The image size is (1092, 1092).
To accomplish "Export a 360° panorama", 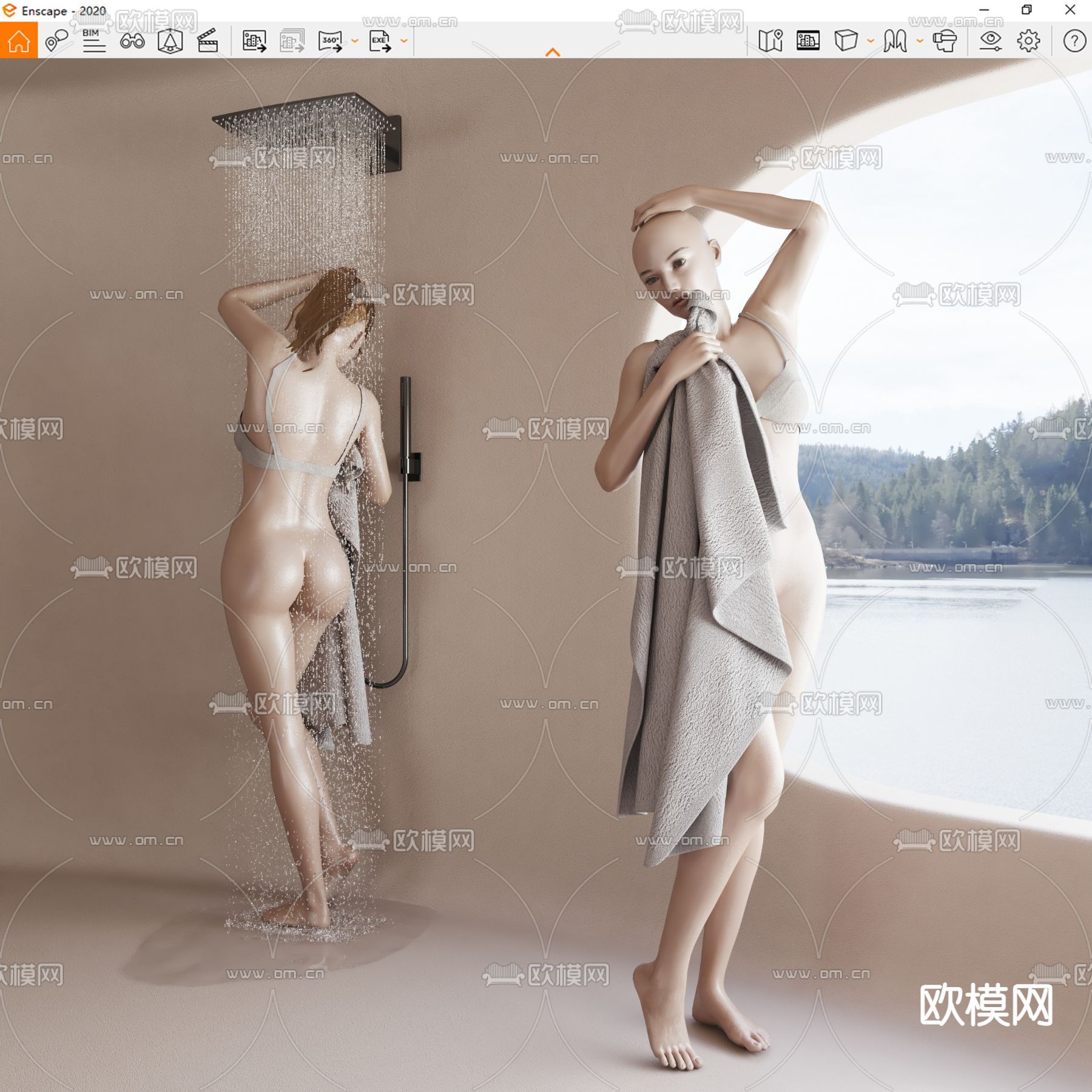I will [331, 41].
